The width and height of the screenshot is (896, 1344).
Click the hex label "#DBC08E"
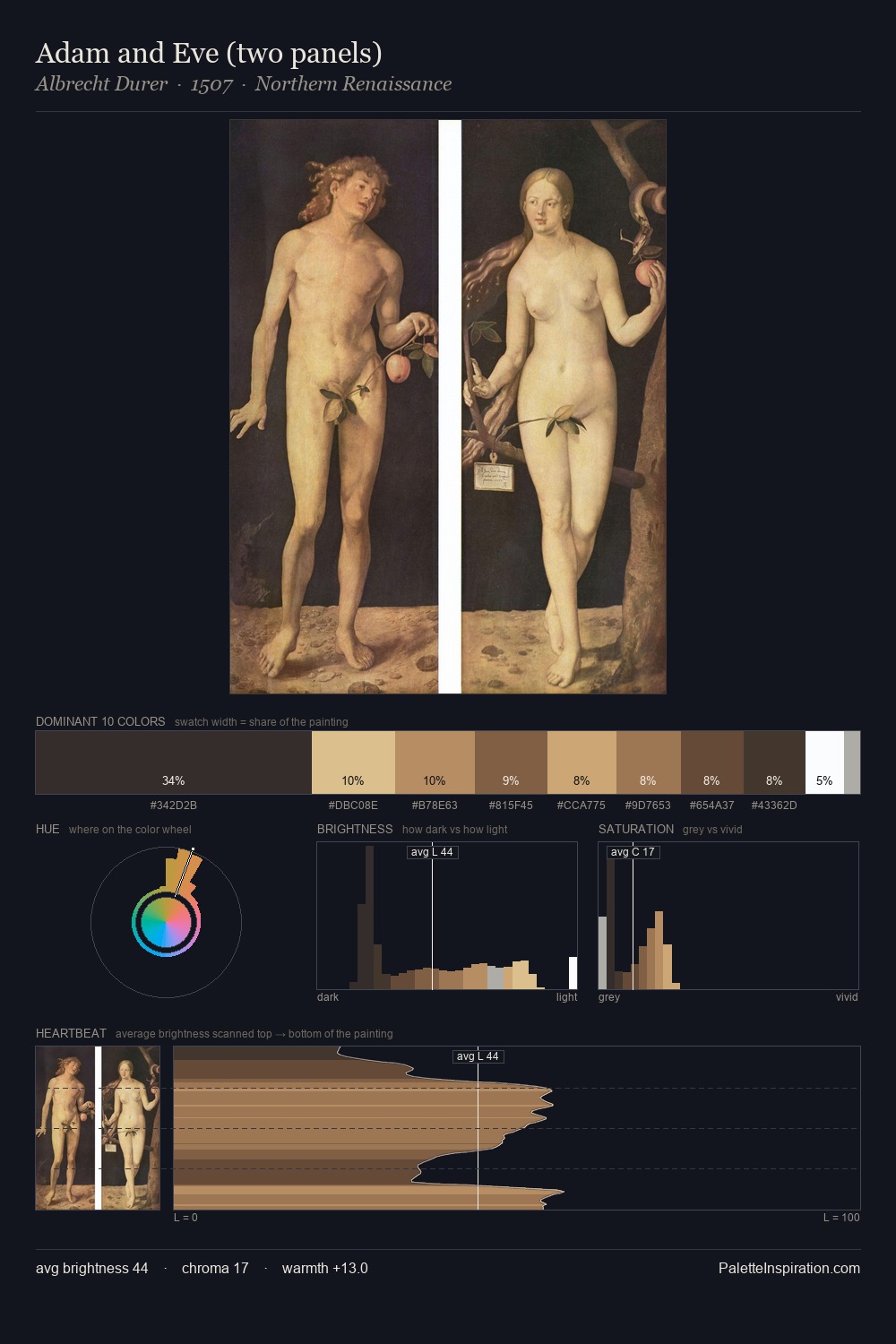click(353, 805)
